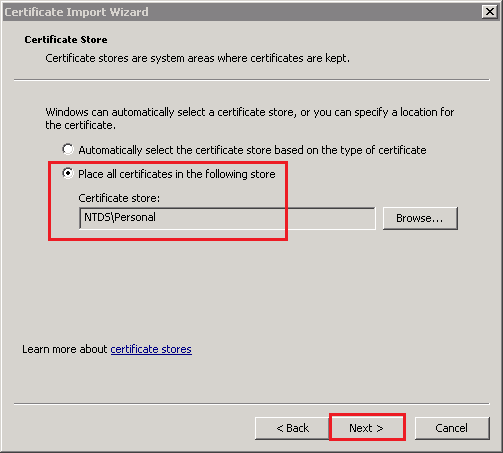
Task: Click the NTDS\Personal text in the store field
Action: 120,217
